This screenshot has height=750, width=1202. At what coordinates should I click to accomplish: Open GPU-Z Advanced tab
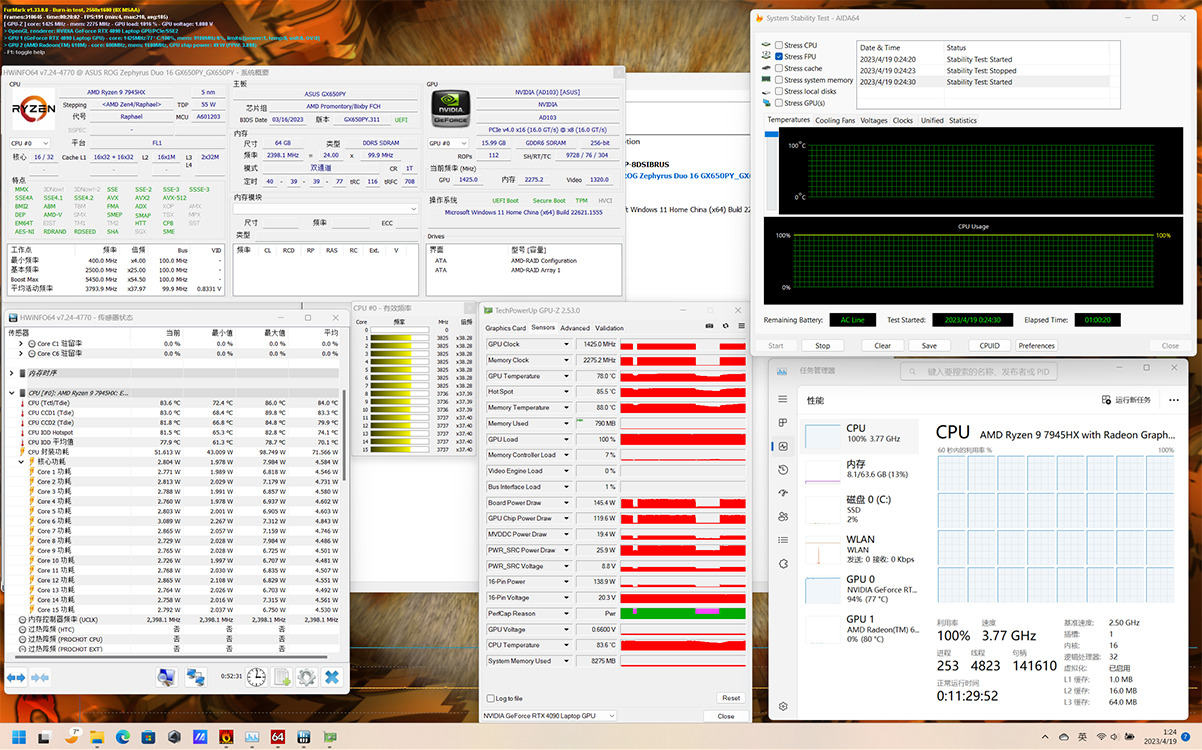click(574, 328)
